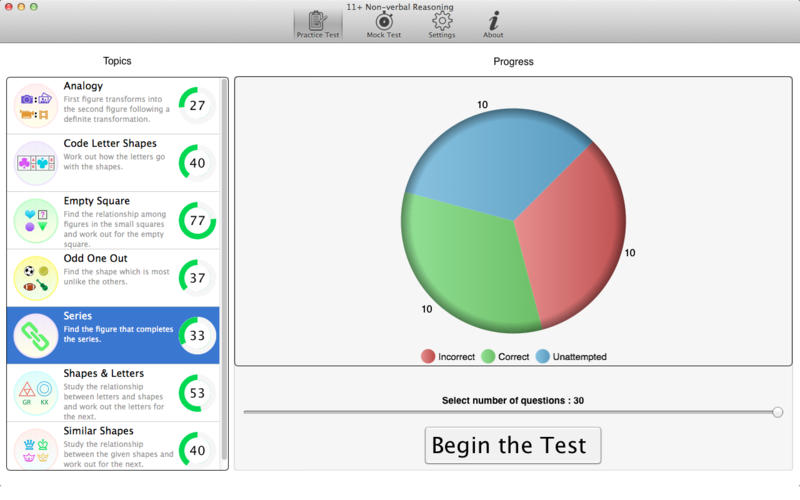Image resolution: width=800 pixels, height=500 pixels.
Task: Click "First figure transforms into" description
Action: [116, 109]
